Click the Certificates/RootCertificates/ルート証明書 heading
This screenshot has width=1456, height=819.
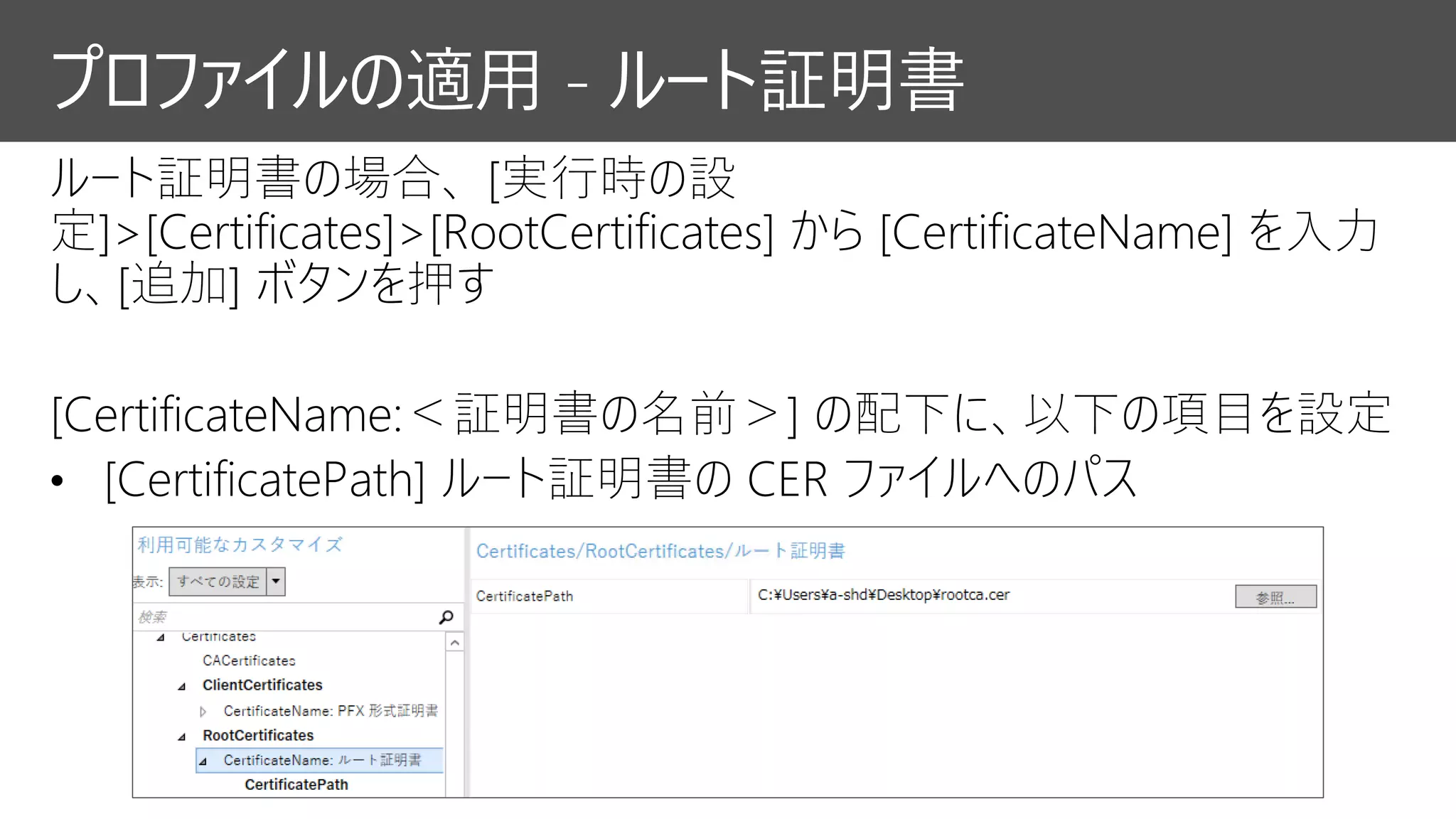click(660, 551)
